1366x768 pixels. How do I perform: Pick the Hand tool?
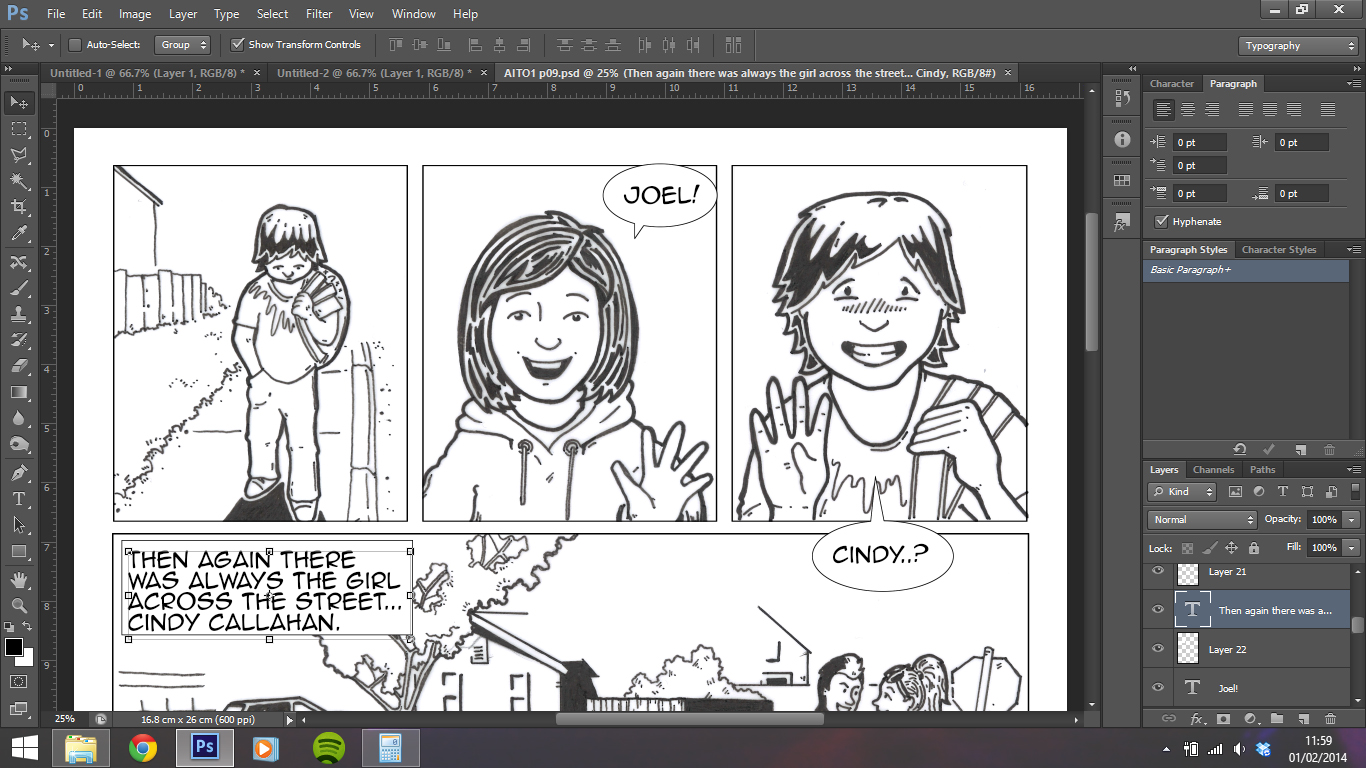(x=18, y=579)
